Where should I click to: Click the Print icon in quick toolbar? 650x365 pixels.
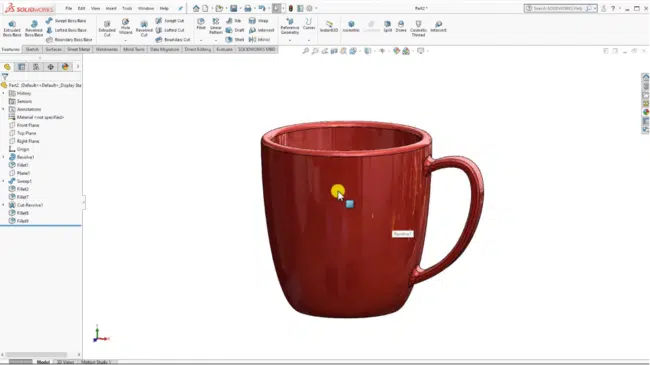248,8
